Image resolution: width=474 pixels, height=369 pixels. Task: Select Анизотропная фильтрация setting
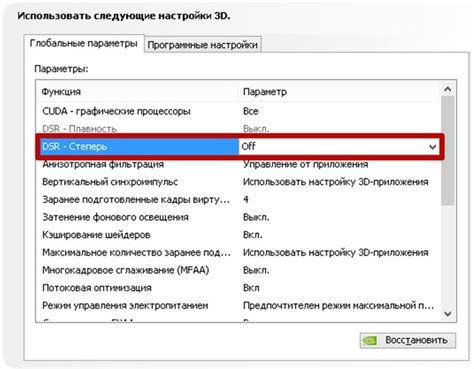[x=239, y=164]
